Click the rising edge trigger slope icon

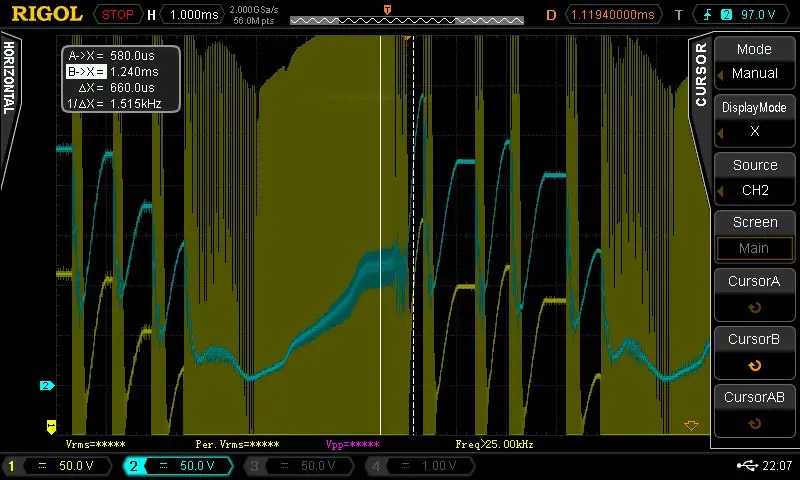(x=707, y=15)
